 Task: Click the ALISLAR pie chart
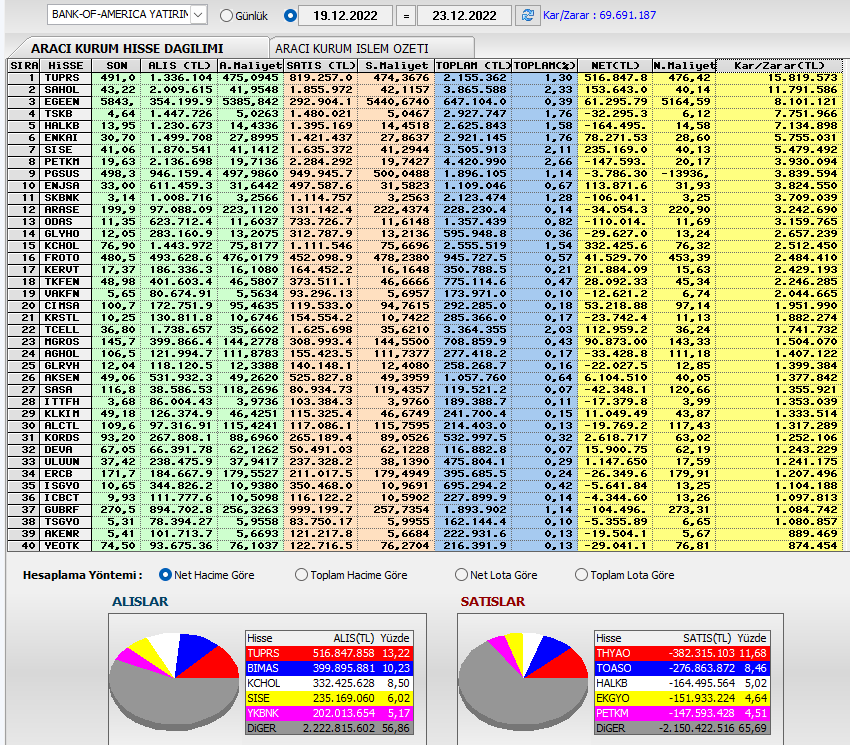pyautogui.click(x=175, y=681)
